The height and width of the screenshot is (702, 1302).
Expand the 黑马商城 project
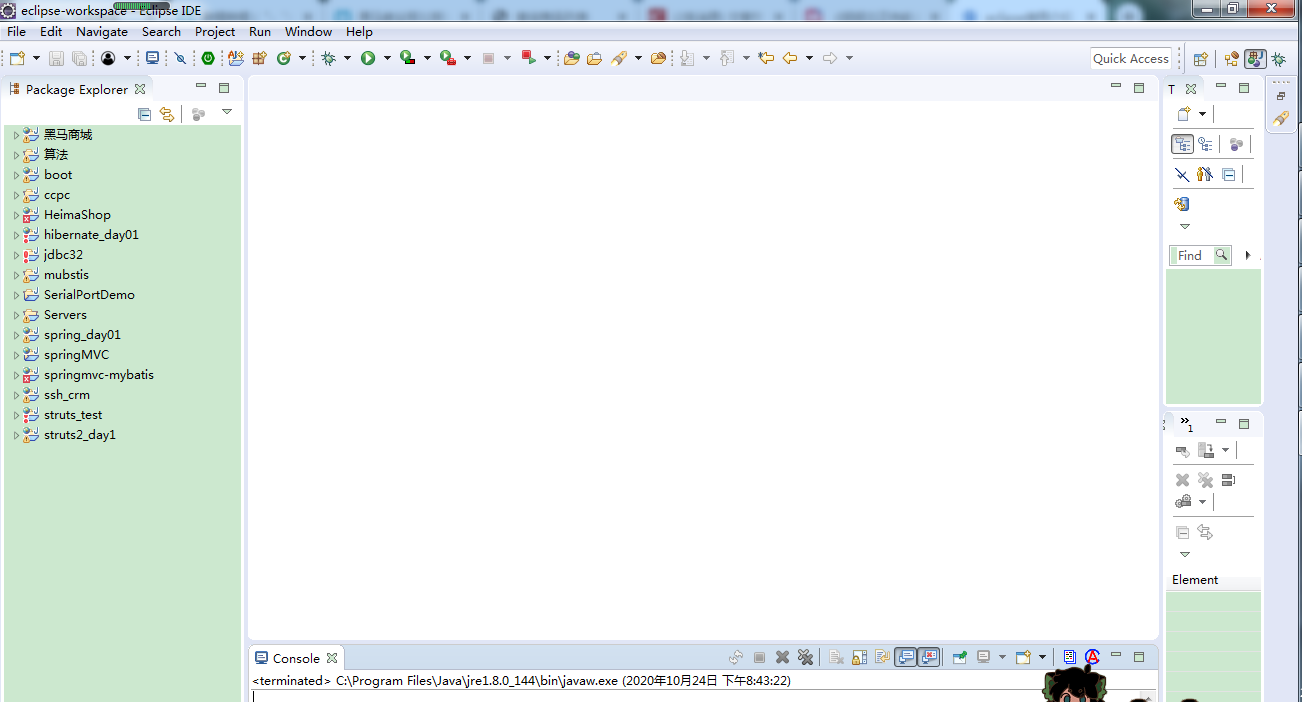(16, 135)
